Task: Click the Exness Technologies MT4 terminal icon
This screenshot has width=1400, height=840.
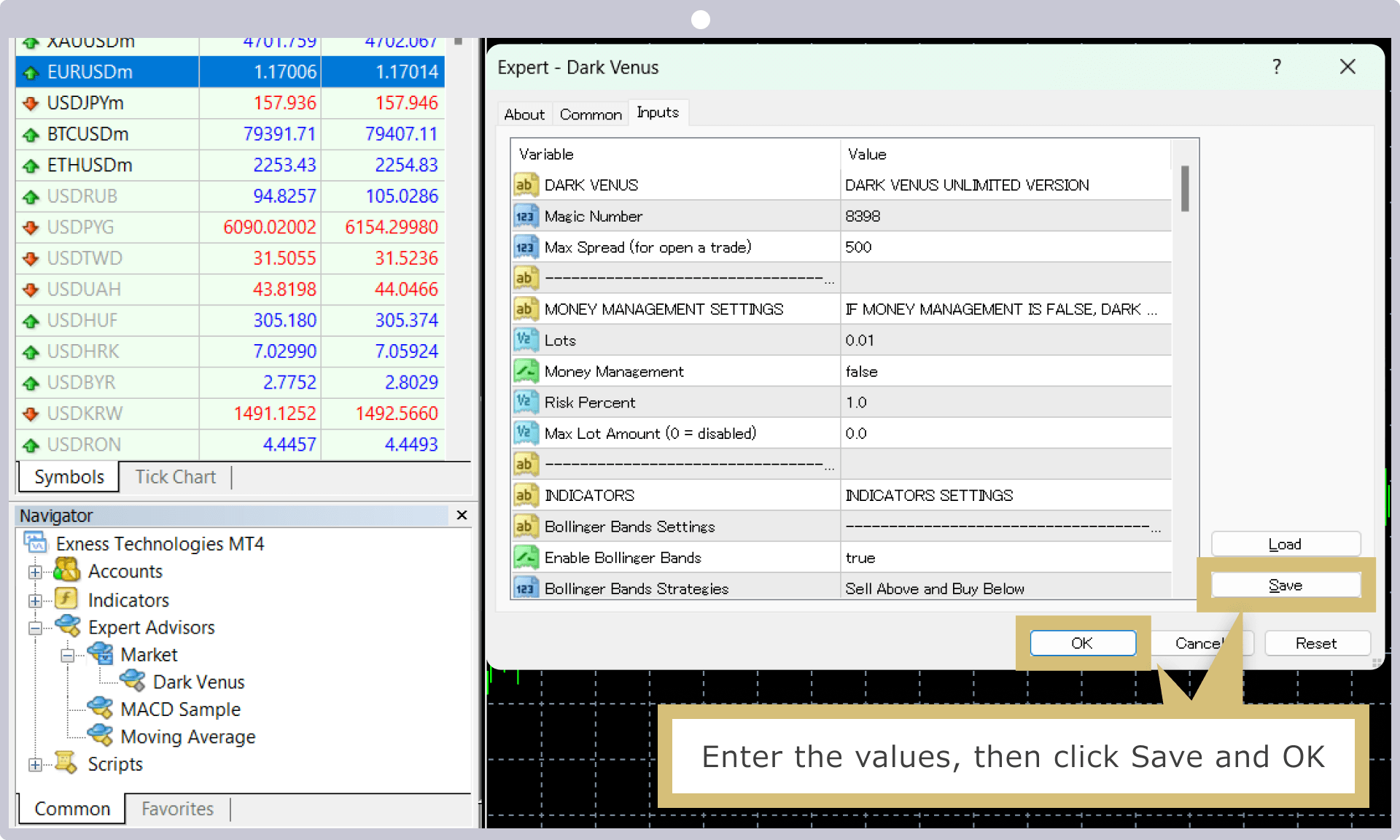Action: tap(36, 543)
